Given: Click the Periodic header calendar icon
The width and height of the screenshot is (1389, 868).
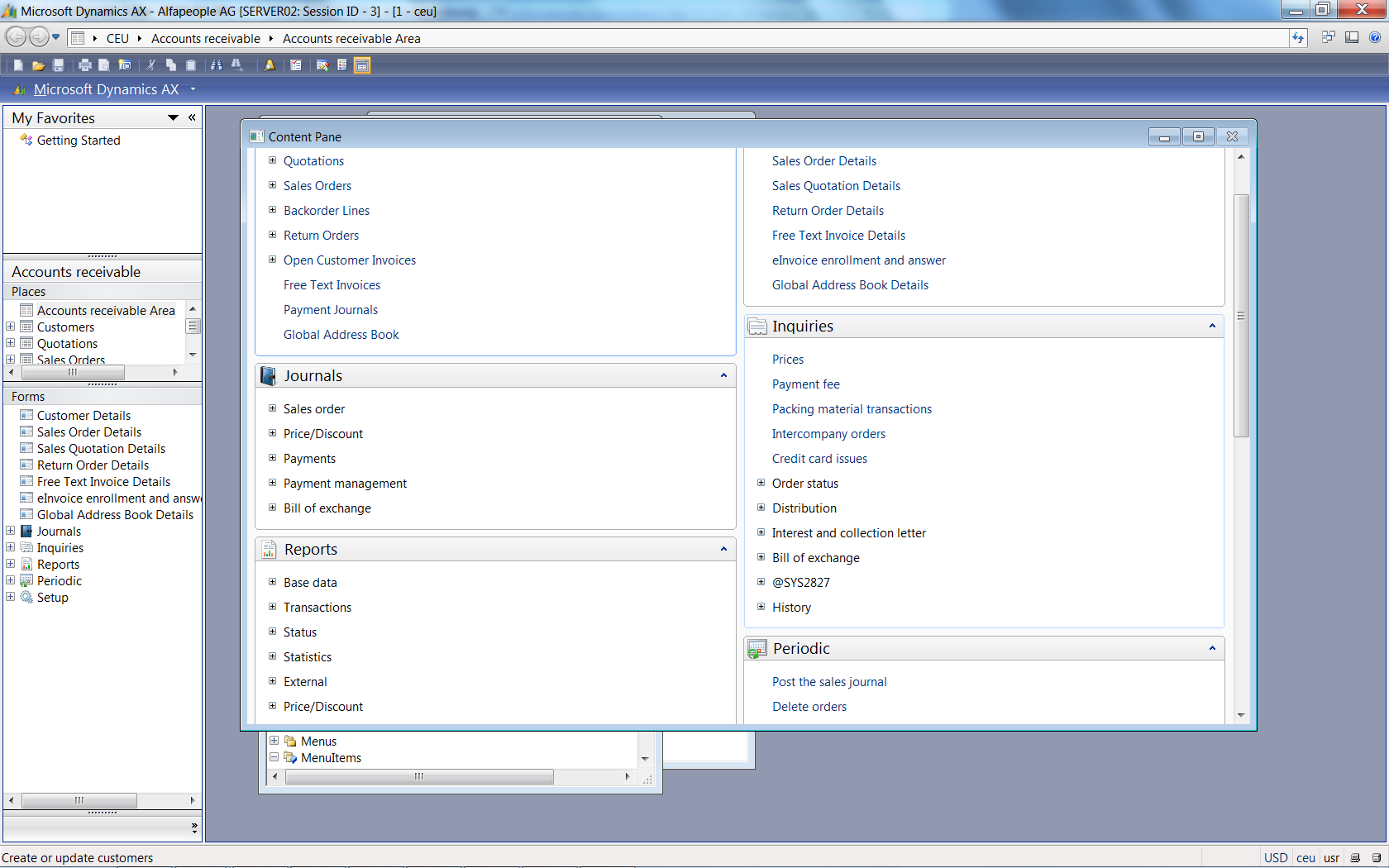Looking at the screenshot, I should 757,649.
